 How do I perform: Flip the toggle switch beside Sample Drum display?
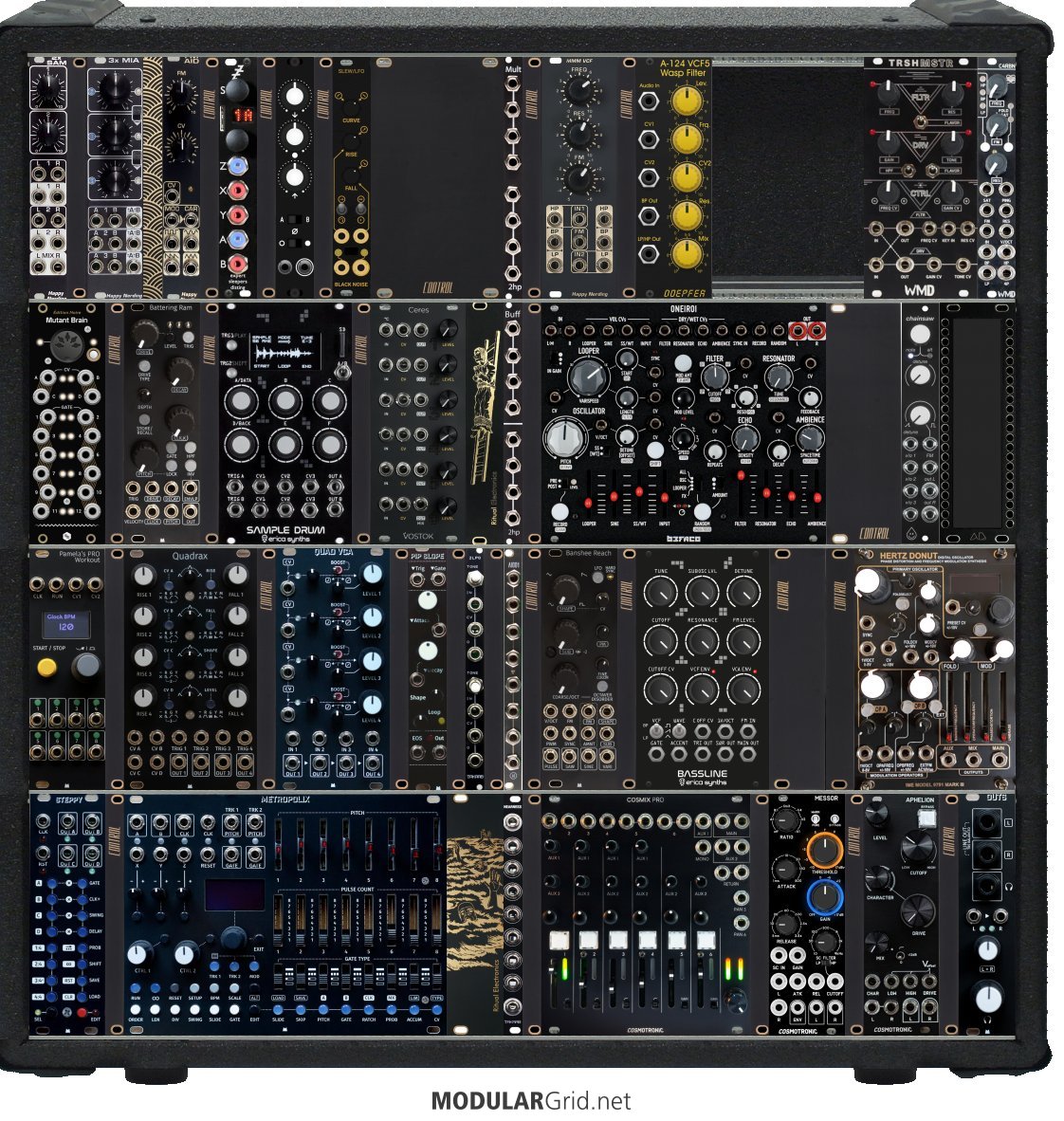tap(343, 370)
